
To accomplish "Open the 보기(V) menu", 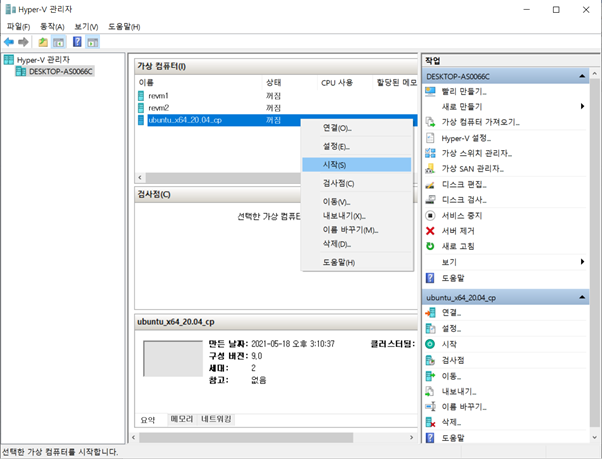I will click(x=86, y=26).
